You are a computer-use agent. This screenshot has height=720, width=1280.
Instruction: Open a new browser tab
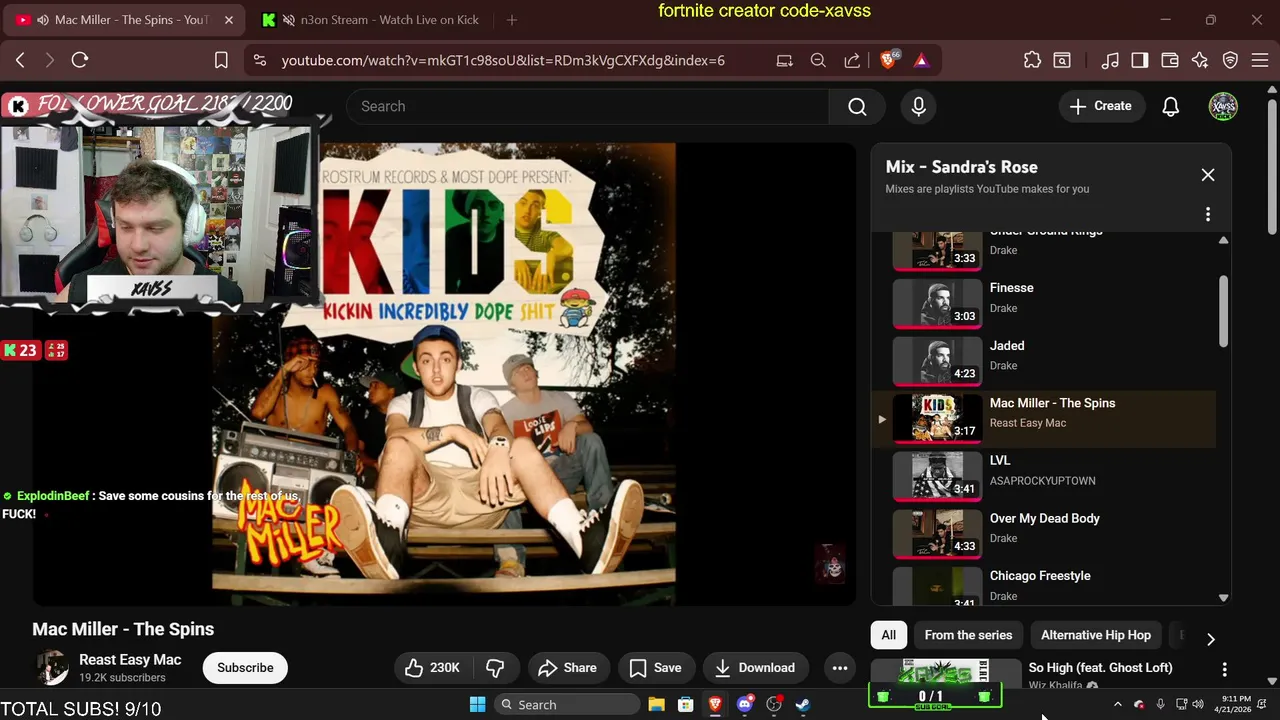tap(512, 20)
